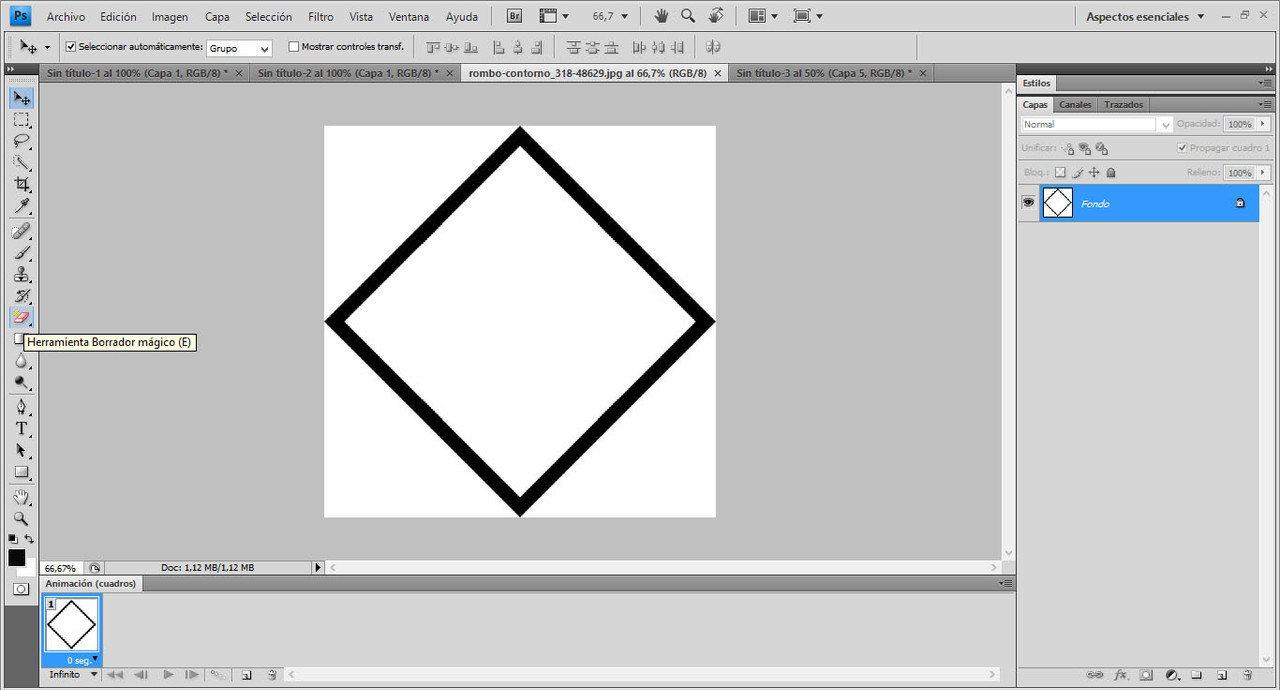Viewport: 1280px width, 690px height.
Task: Enable Mostrar controles transf. checkbox
Action: coord(293,47)
